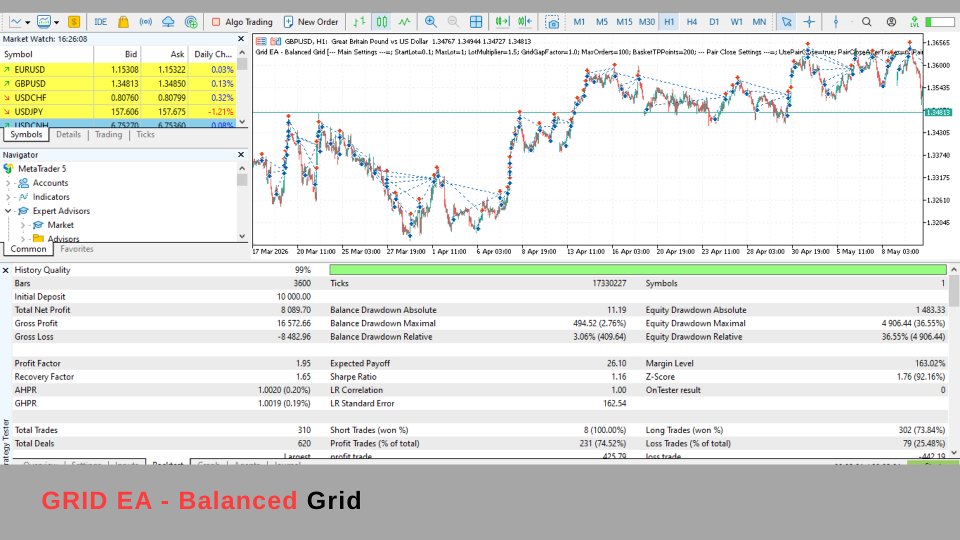Switch to Trading tab in Market Watch
Viewport: 960px width, 540px height.
pos(108,135)
